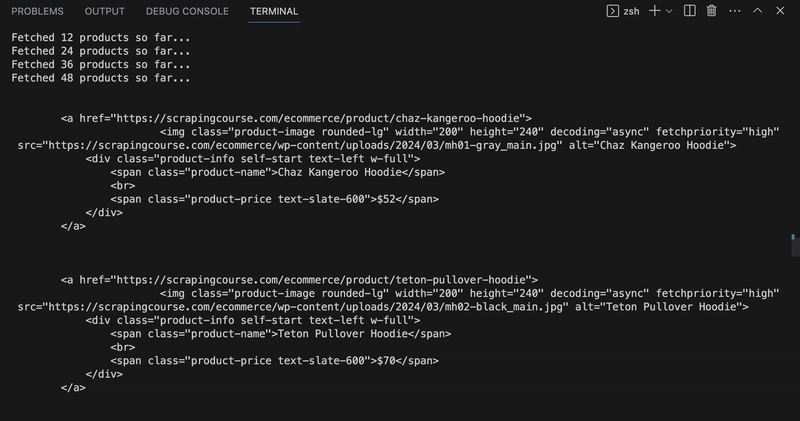Click the "Fetched 48 products so far" line
Image resolution: width=800 pixels, height=421 pixels.
100,78
